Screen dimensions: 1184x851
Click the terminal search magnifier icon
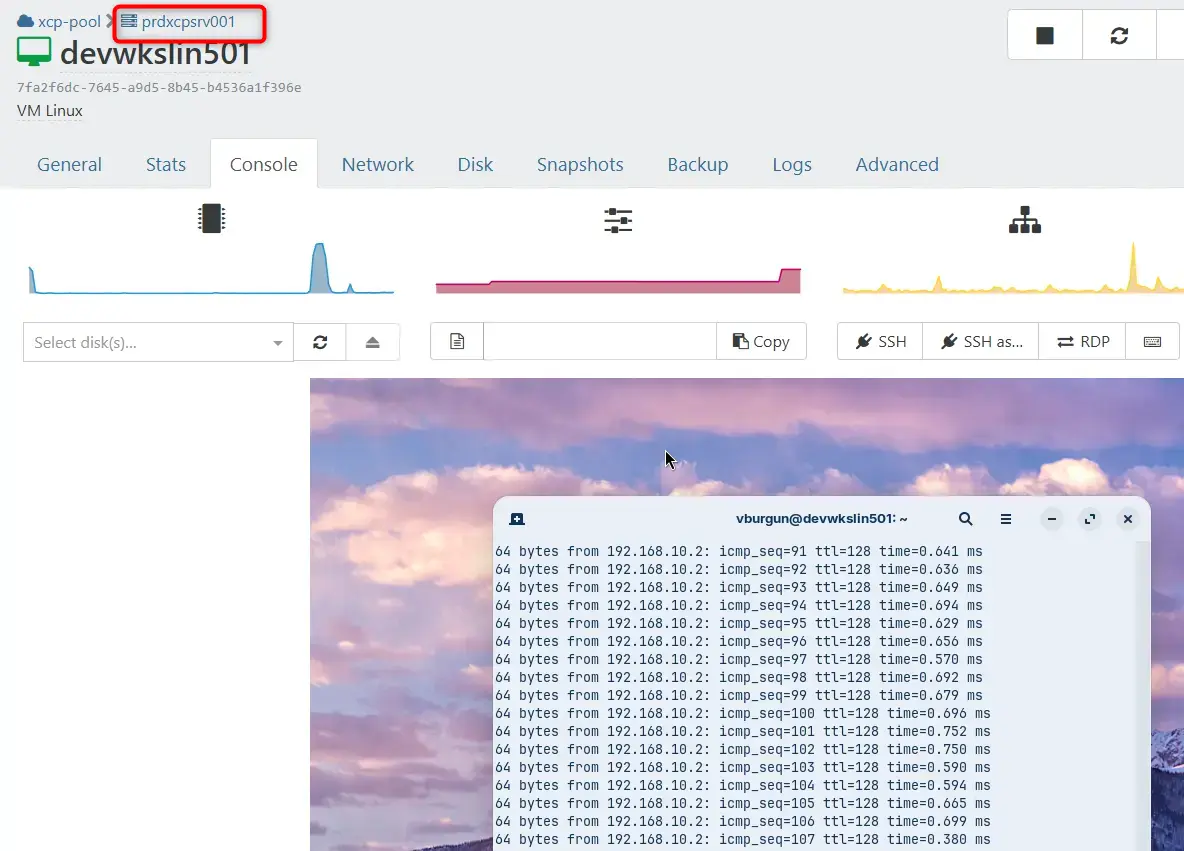point(965,519)
